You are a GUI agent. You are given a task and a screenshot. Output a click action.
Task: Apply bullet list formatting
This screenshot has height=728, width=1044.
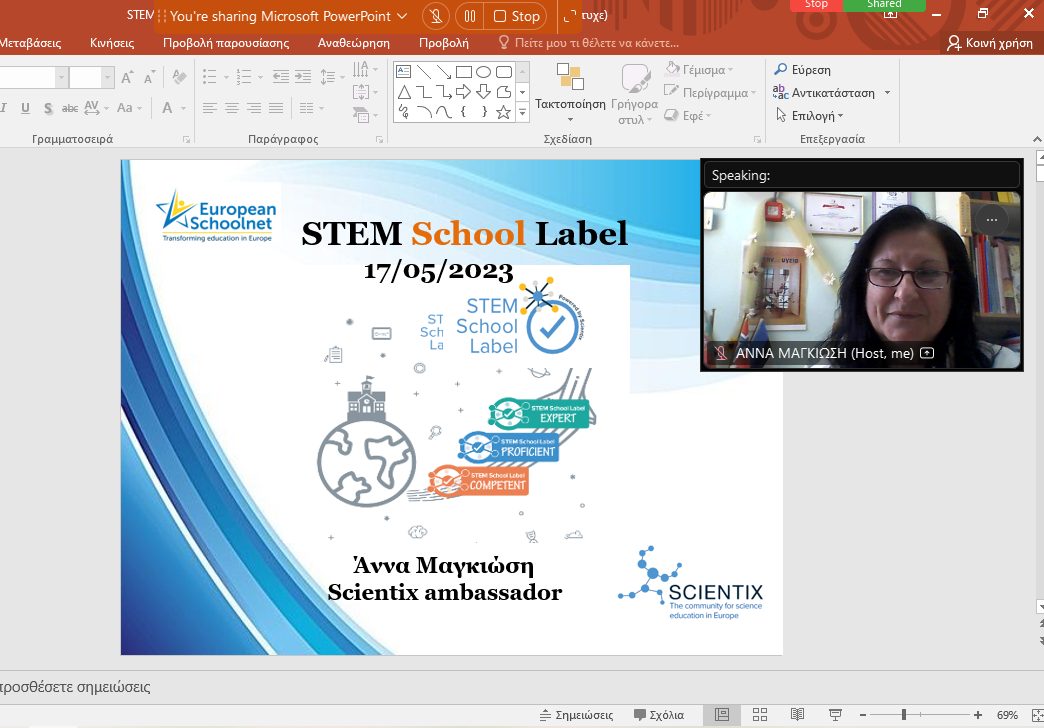[x=212, y=76]
